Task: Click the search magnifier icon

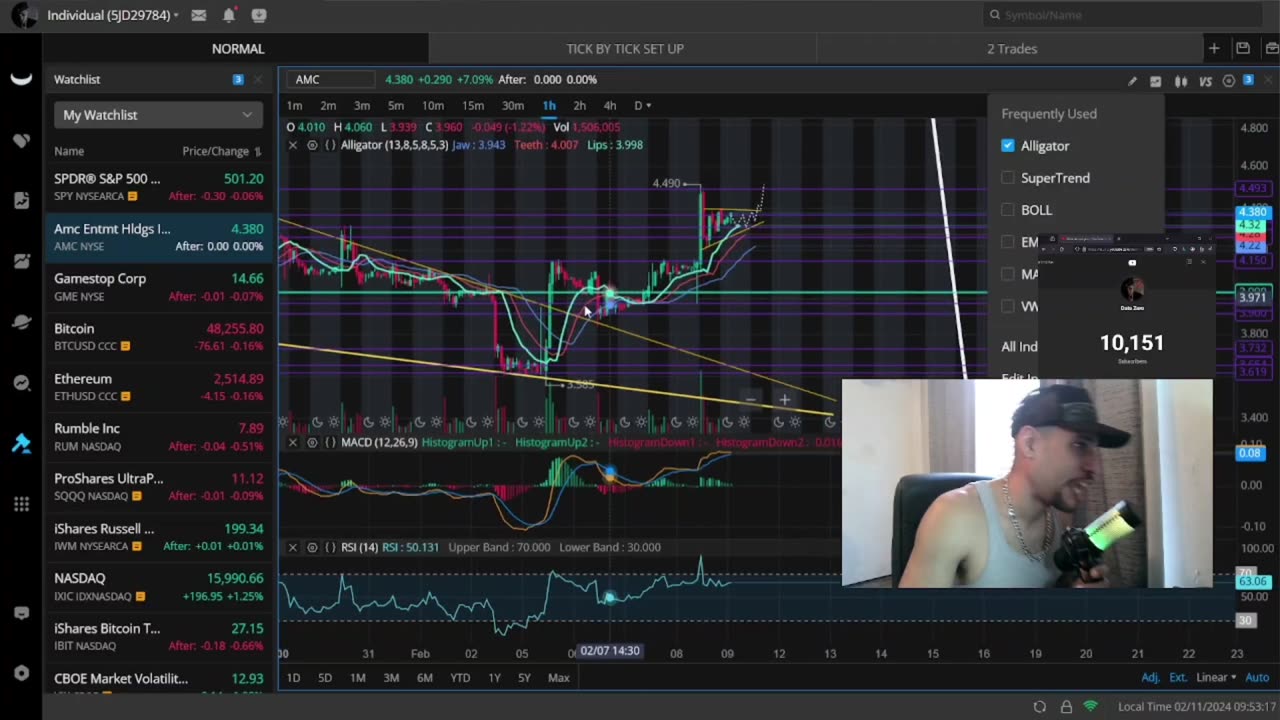Action: (995, 15)
